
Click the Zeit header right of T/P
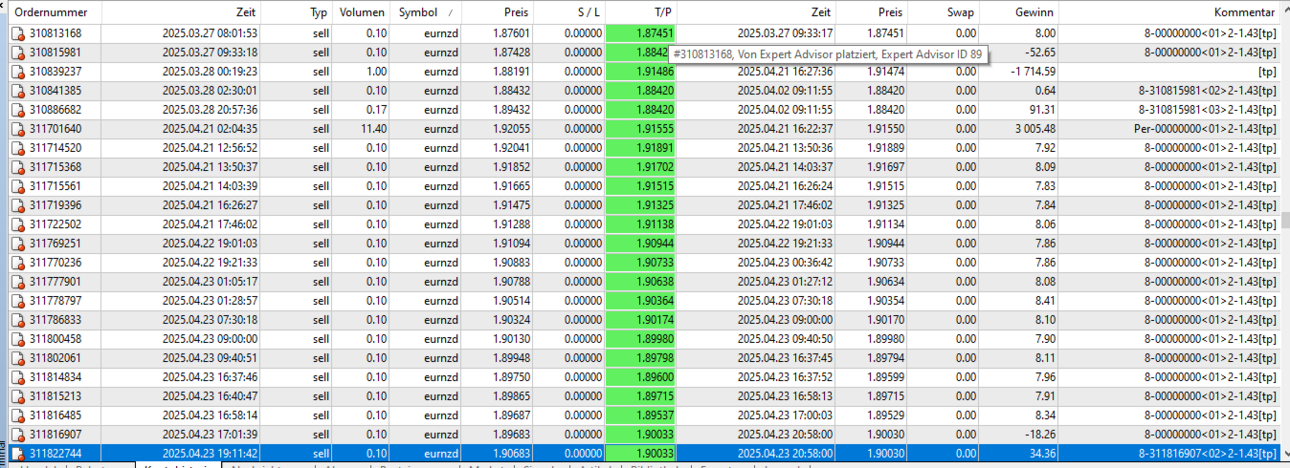pos(757,13)
